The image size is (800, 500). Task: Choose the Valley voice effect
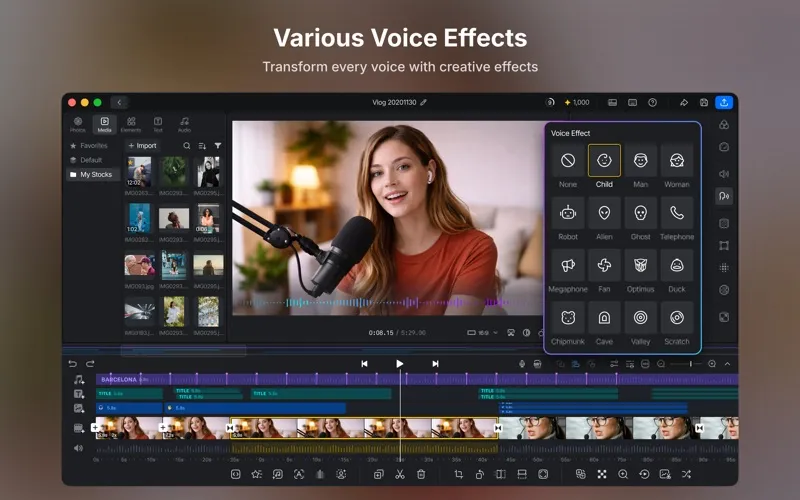tap(640, 317)
